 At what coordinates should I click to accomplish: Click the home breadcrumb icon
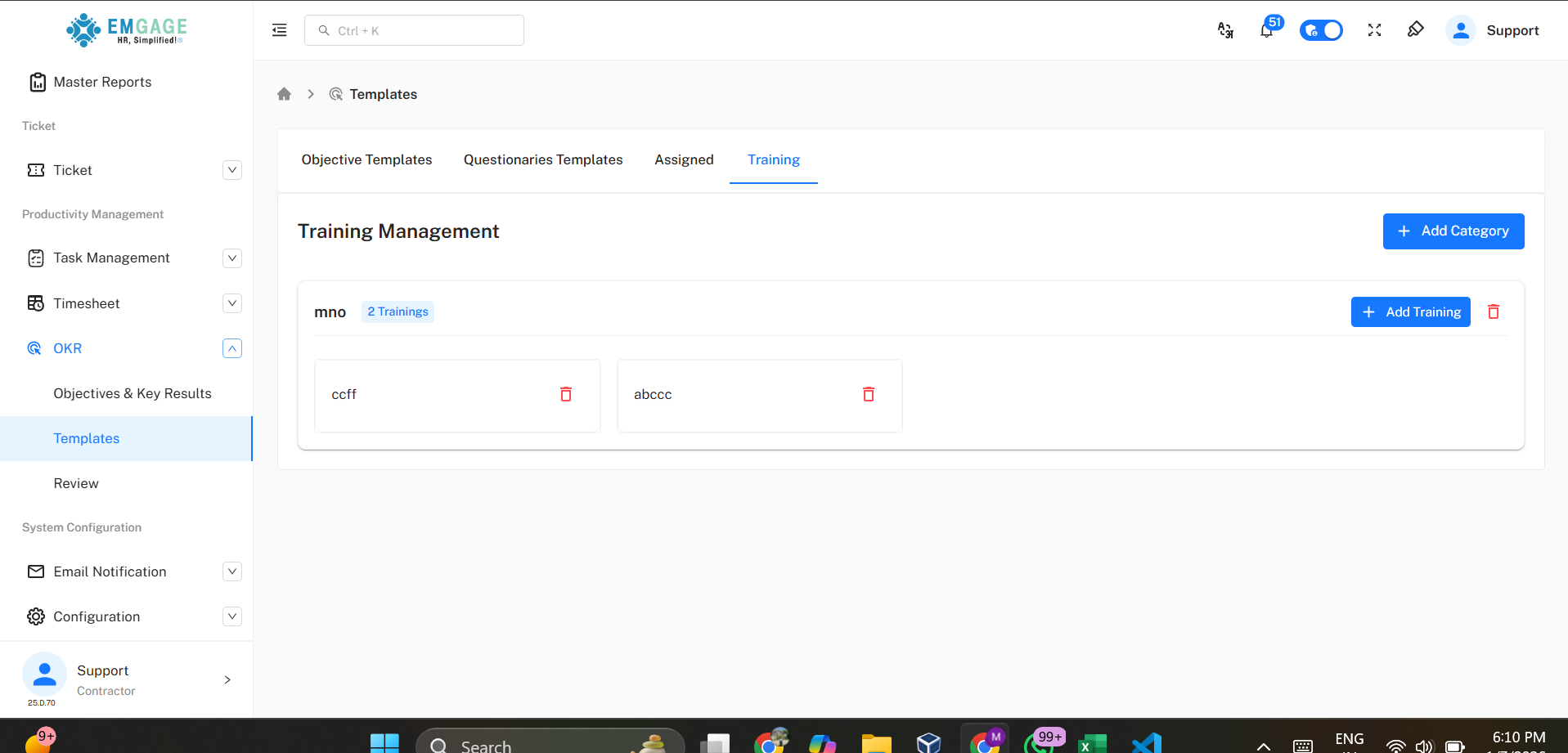point(284,94)
